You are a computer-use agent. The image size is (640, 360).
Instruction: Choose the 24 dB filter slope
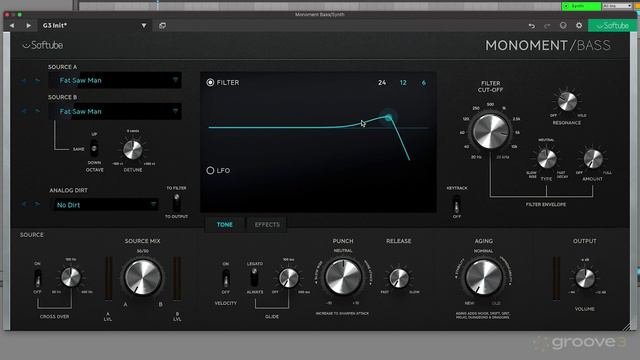click(x=382, y=82)
